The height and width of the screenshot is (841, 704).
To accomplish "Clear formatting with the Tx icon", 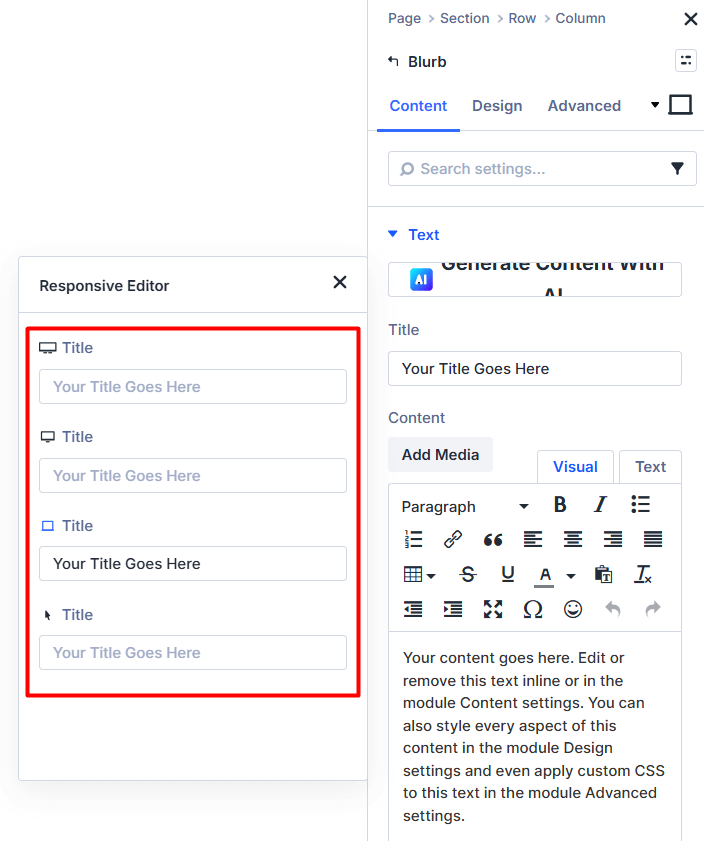I will [643, 574].
